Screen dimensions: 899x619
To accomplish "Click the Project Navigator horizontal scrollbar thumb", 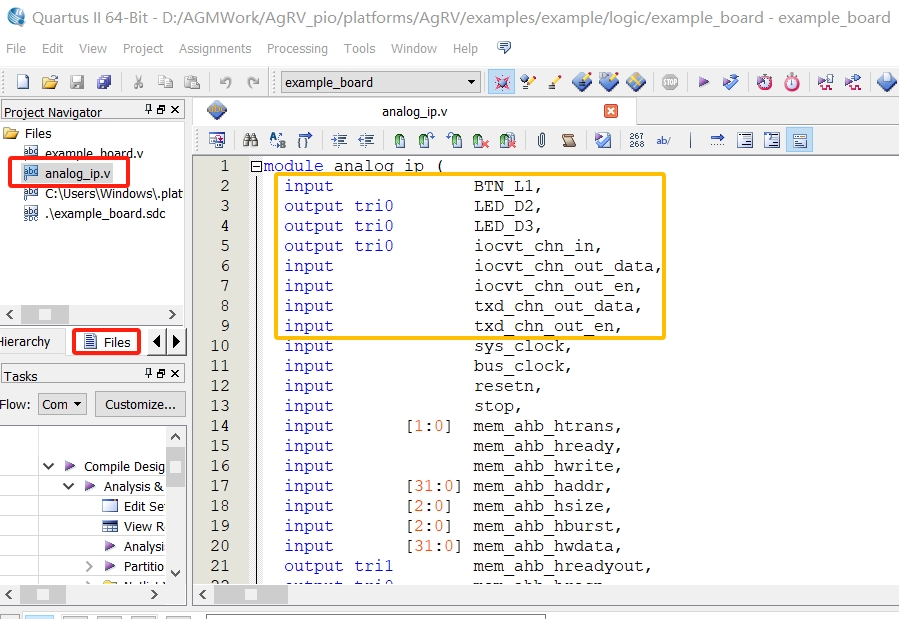I will (45, 314).
